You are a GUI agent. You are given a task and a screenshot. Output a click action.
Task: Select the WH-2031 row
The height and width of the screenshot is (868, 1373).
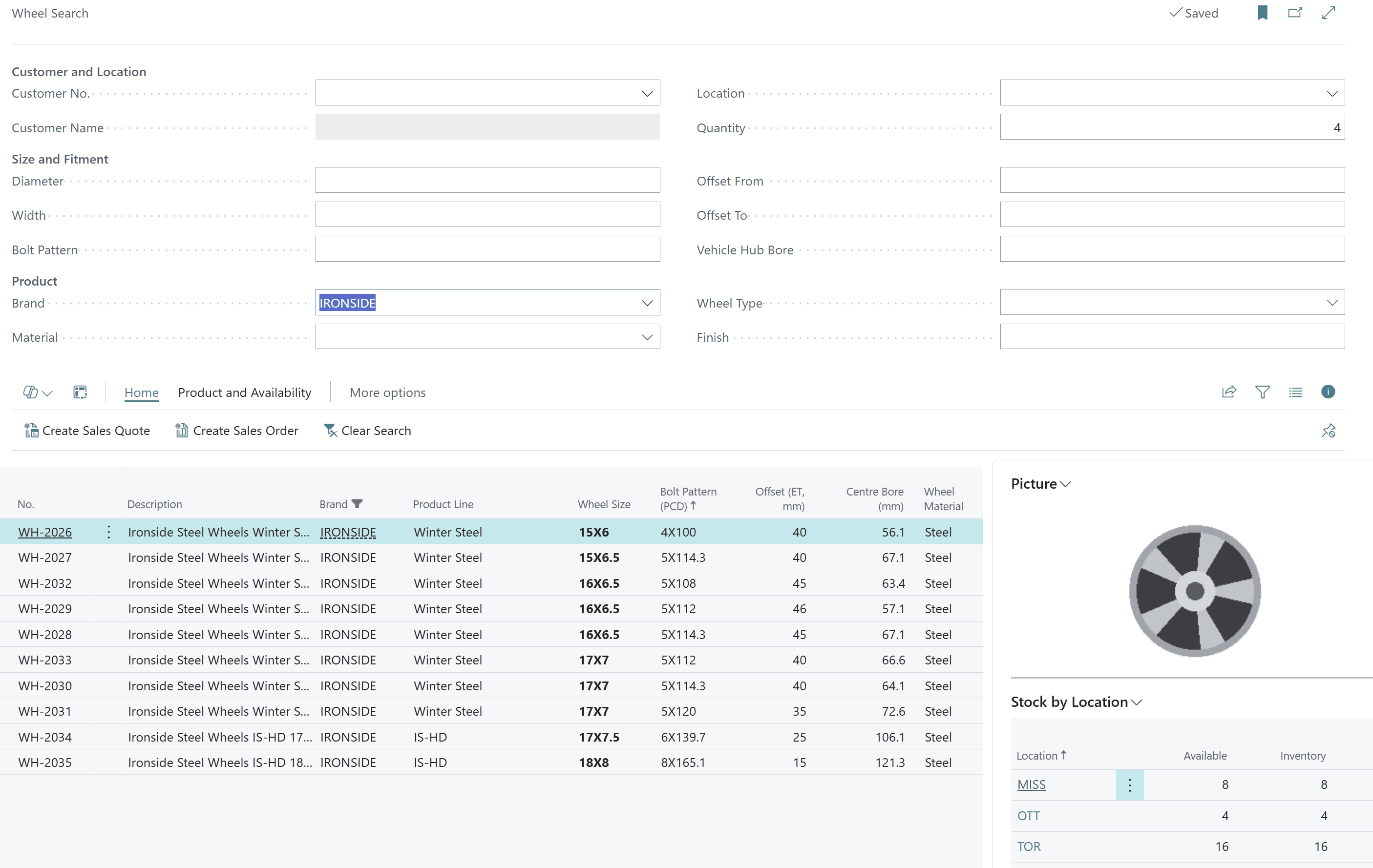pyautogui.click(x=491, y=711)
